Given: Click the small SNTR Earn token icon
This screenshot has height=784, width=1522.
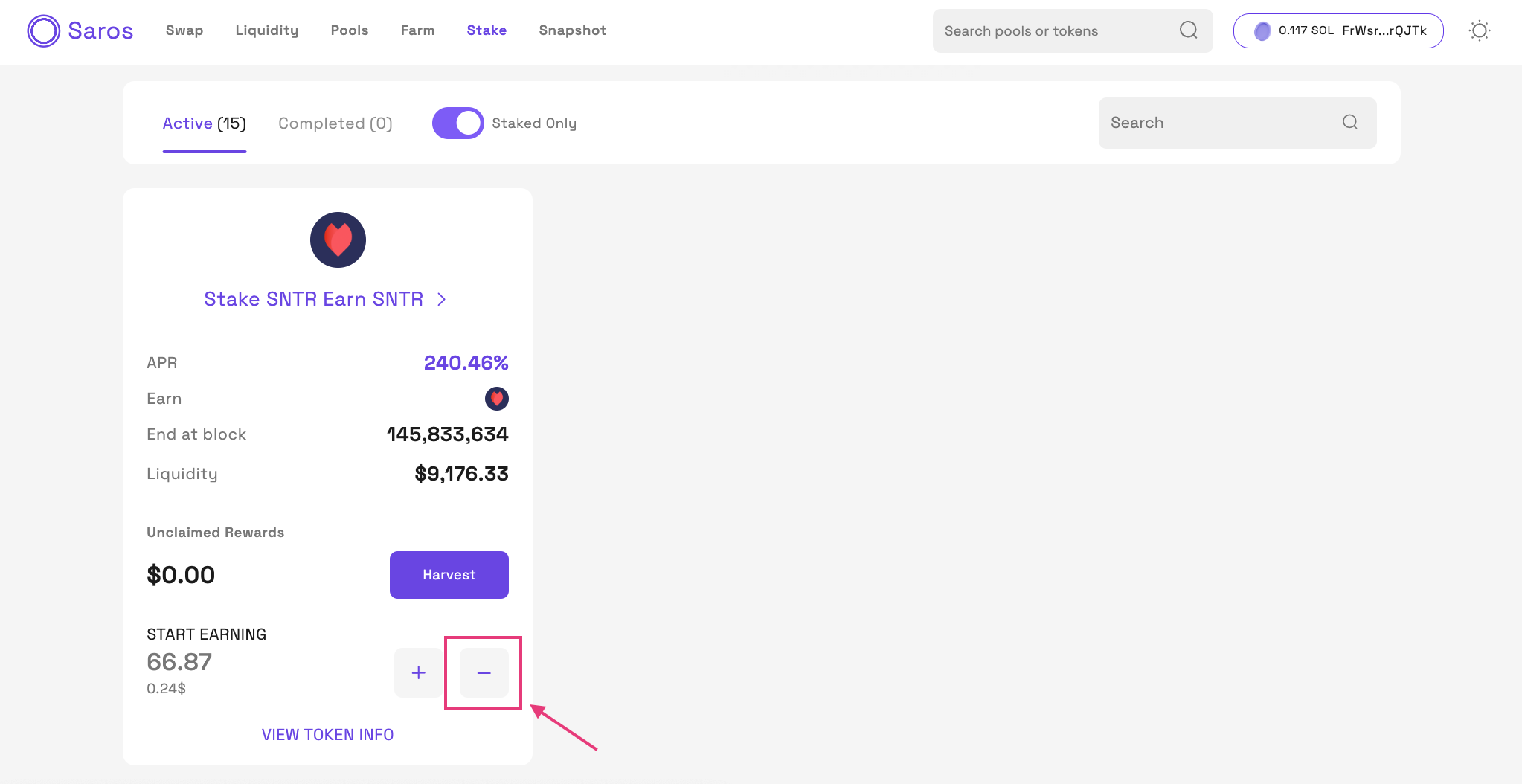Looking at the screenshot, I should pos(497,399).
